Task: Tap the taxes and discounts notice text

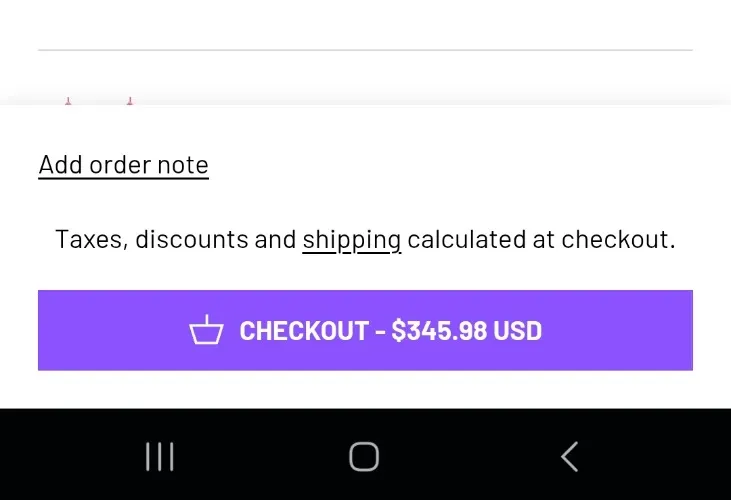Action: click(175, 240)
